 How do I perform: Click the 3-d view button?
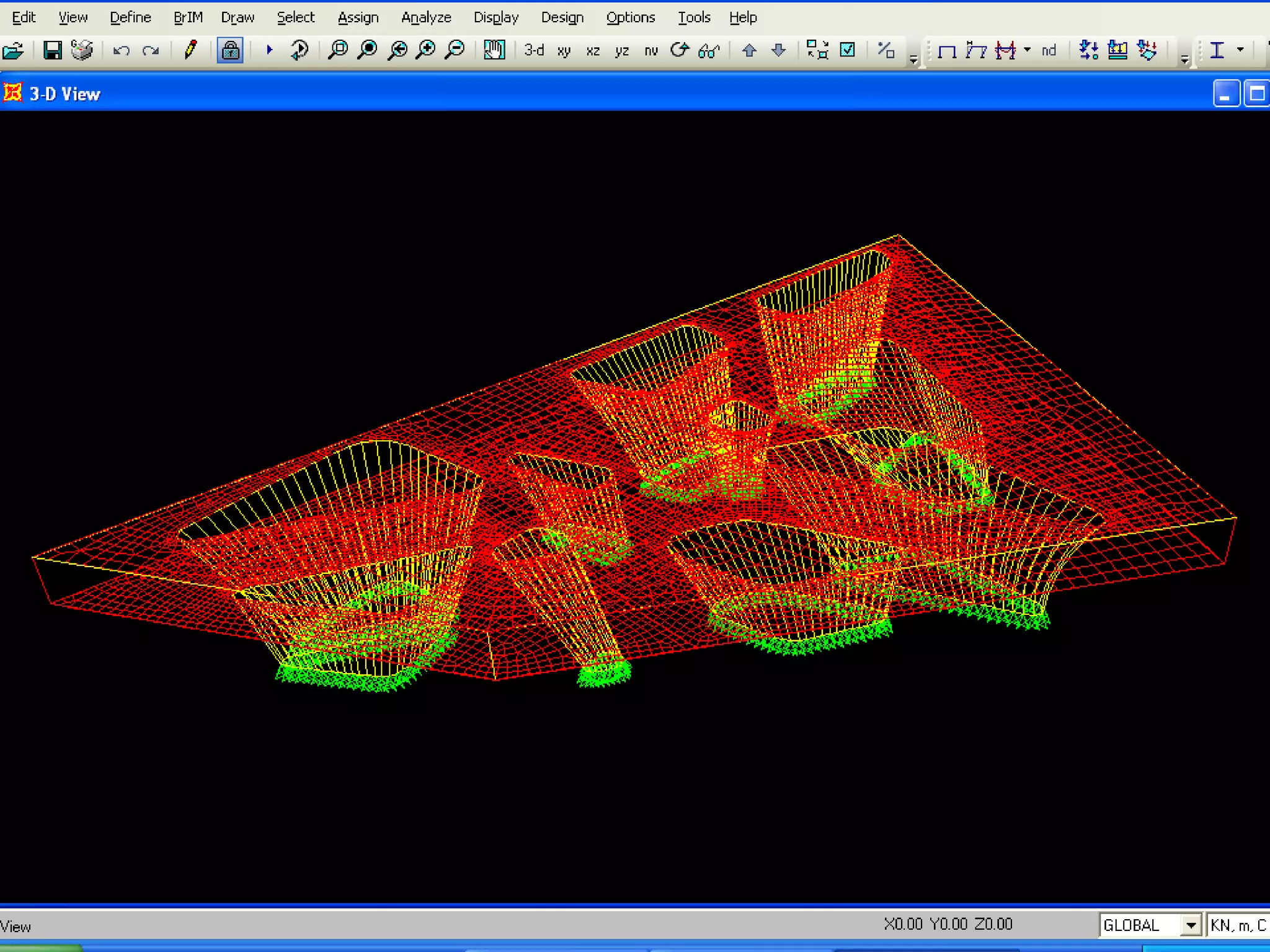pos(533,51)
